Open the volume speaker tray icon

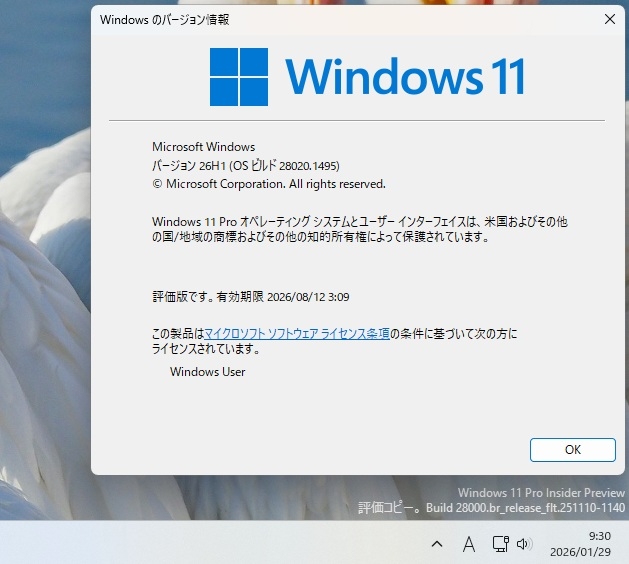click(524, 544)
